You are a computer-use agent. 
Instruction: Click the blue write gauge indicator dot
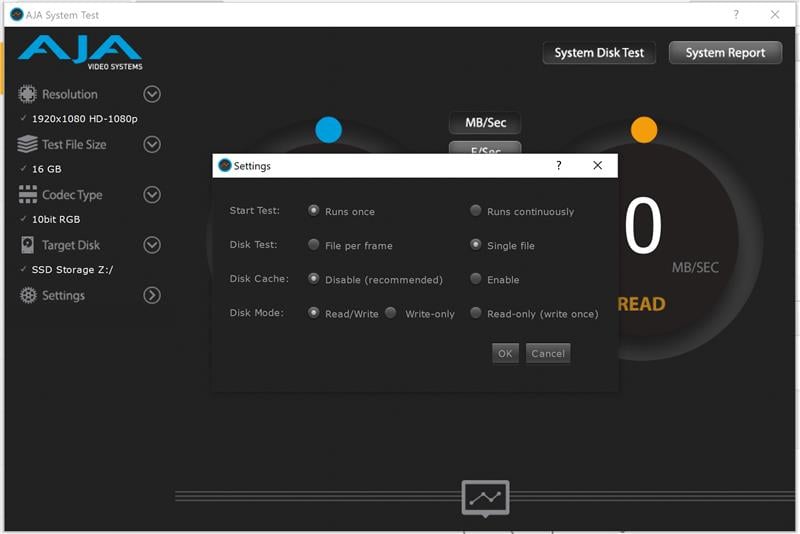(x=328, y=130)
